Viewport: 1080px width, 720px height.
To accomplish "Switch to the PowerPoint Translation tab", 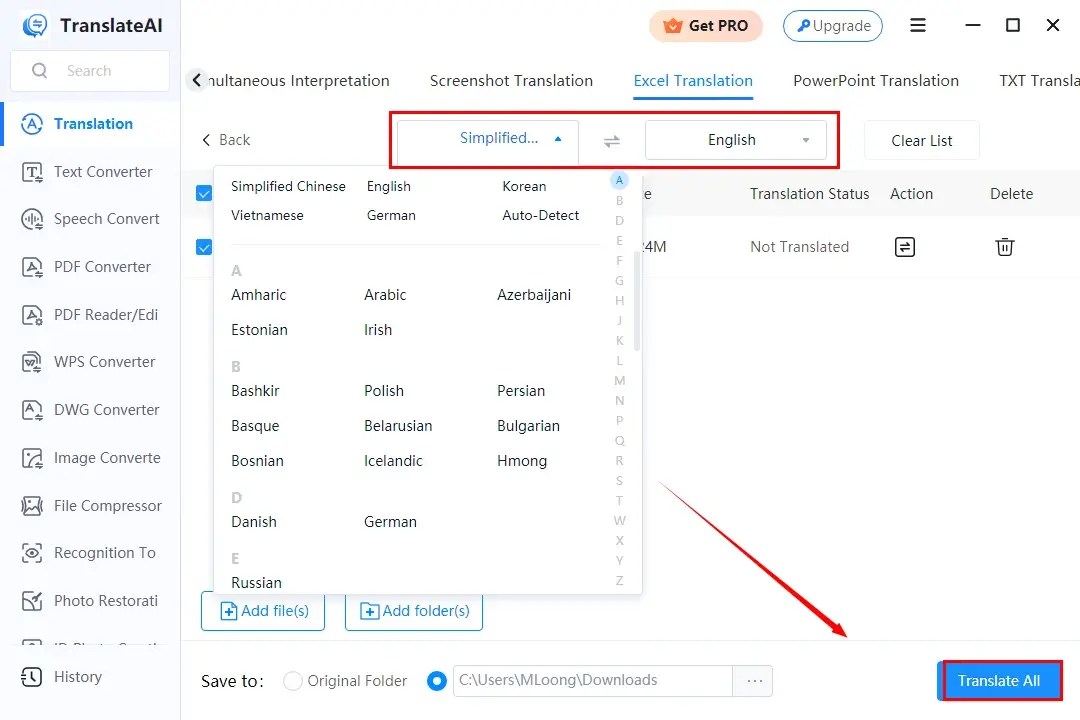I will tap(875, 80).
